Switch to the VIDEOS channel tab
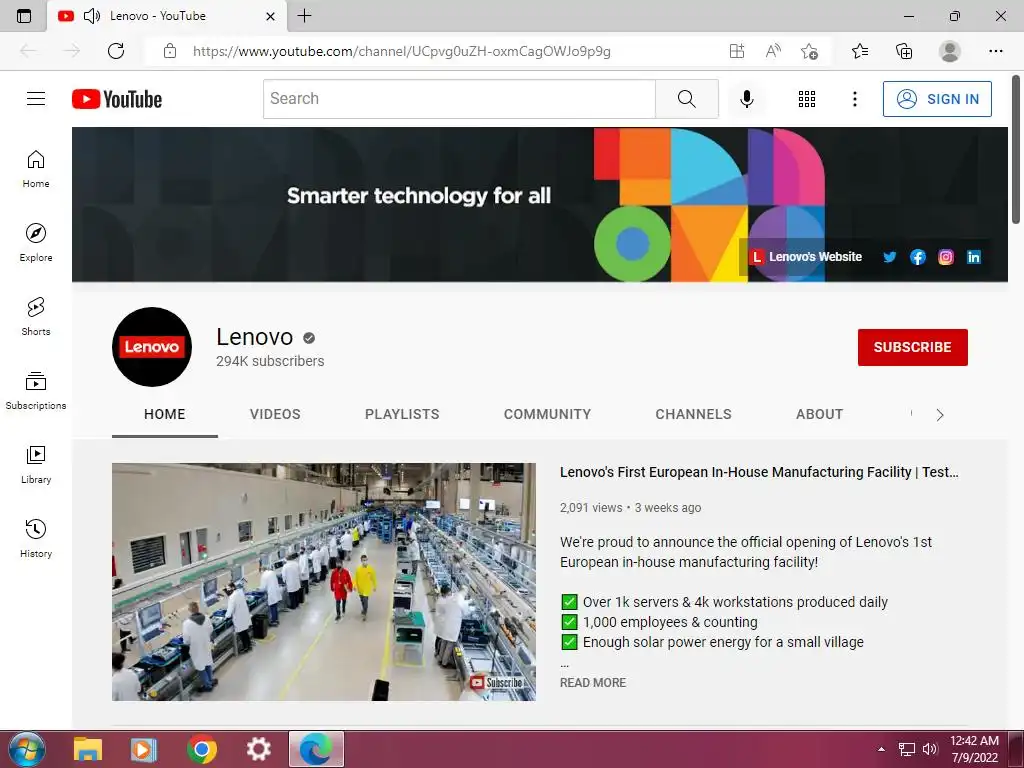 (275, 414)
